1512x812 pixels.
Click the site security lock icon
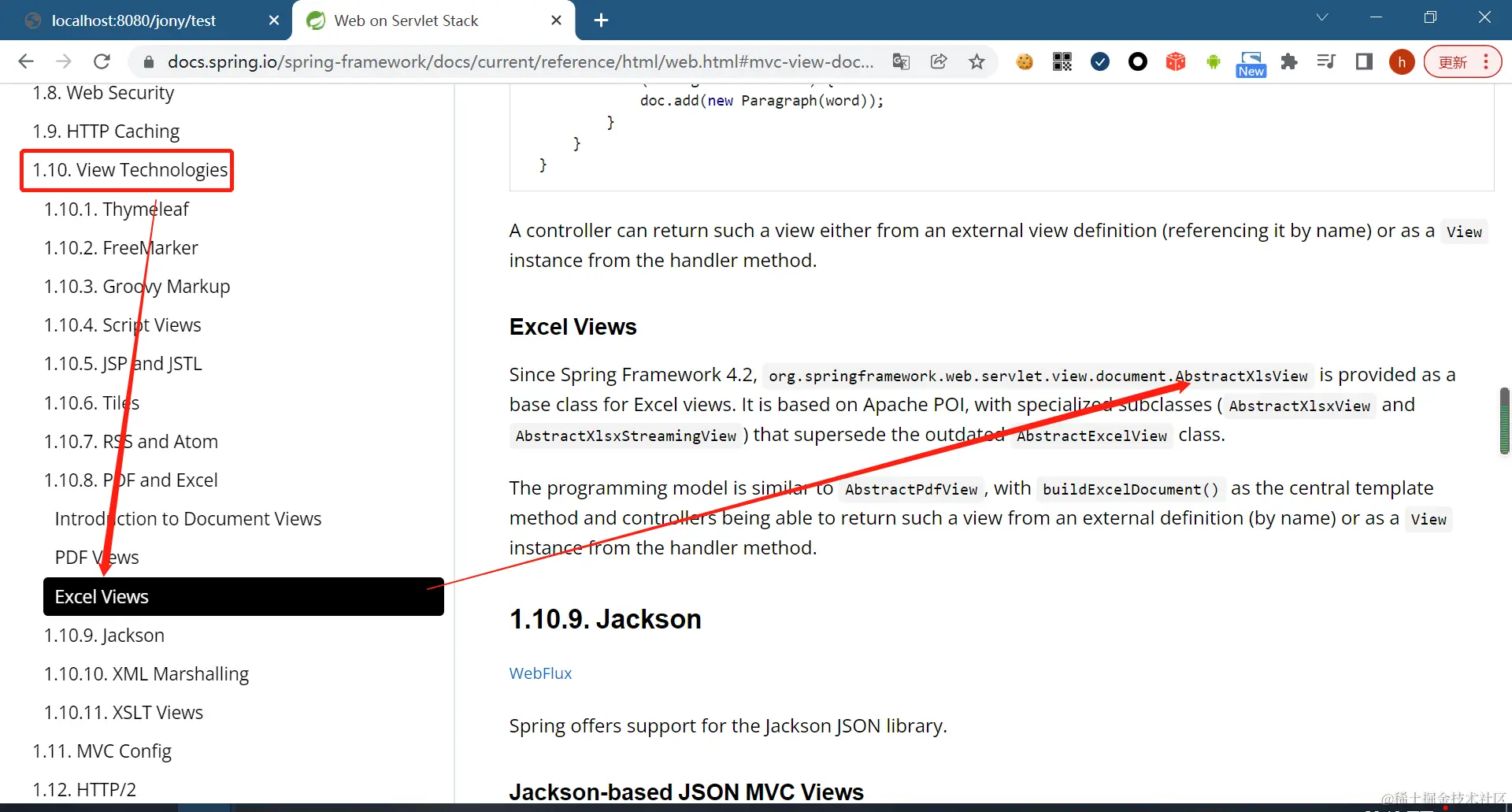tap(148, 61)
